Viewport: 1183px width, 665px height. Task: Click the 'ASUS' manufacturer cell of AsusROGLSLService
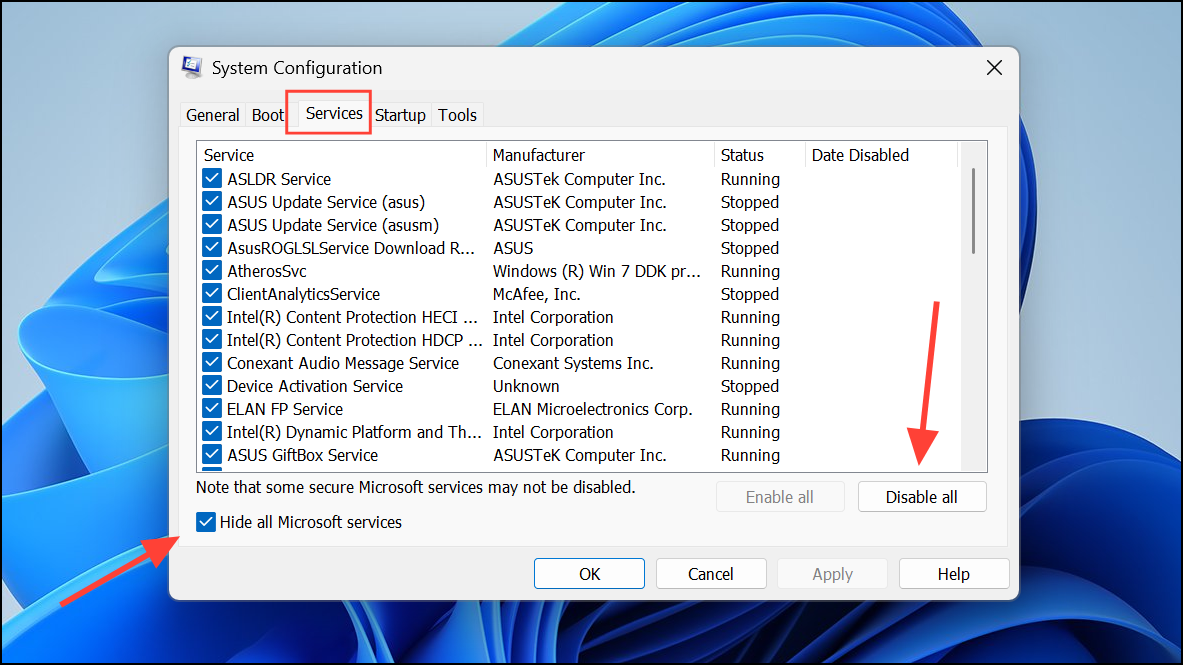pyautogui.click(x=513, y=248)
